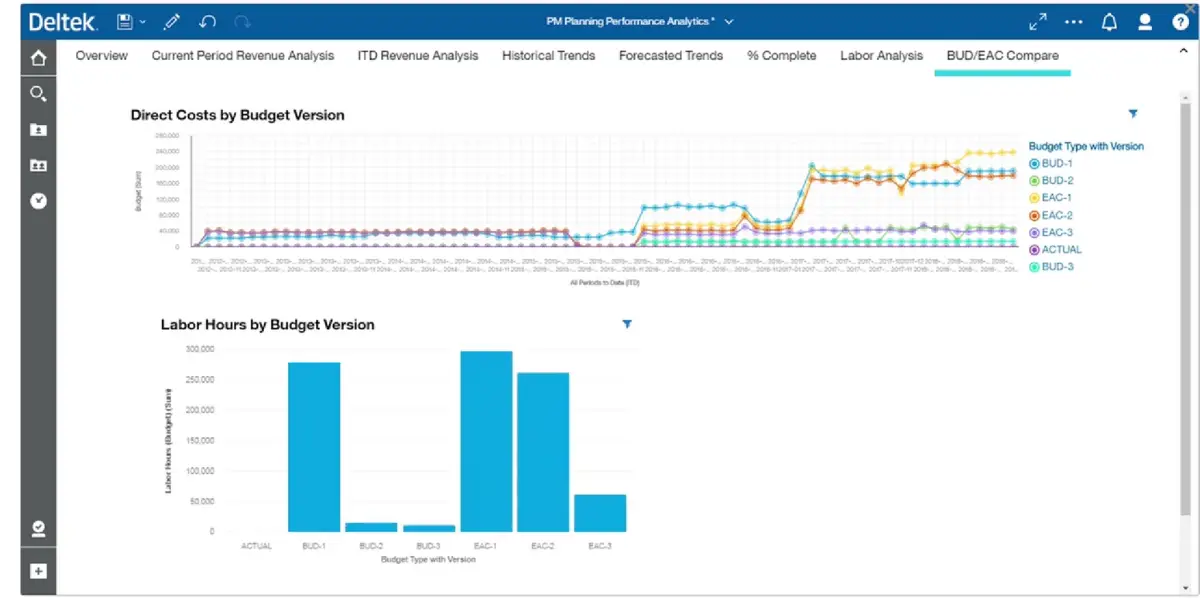The image size is (1200, 600).
Task: Open the My Content folder icon
Action: coord(38,129)
